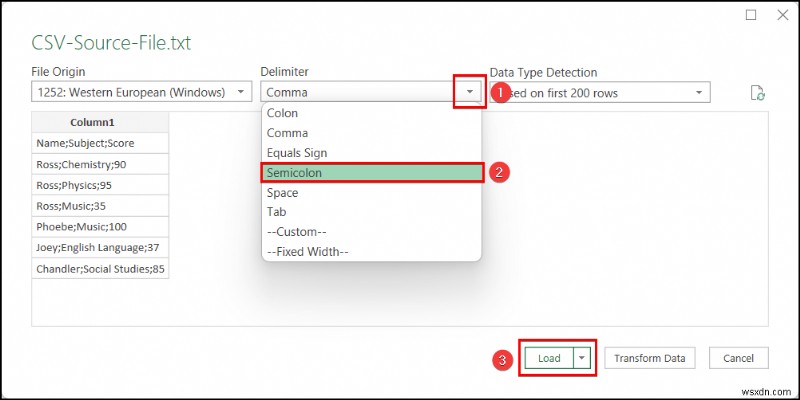
Task: Collapse the Delimiter dropdown arrow
Action: click(470, 92)
